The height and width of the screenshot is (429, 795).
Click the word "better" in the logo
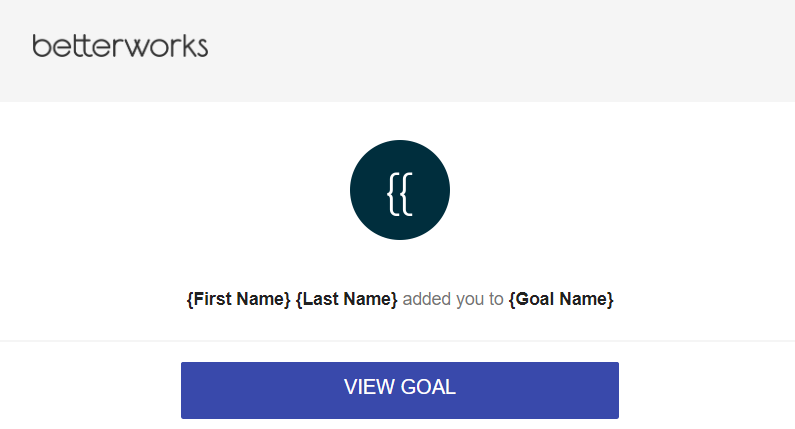(79, 46)
